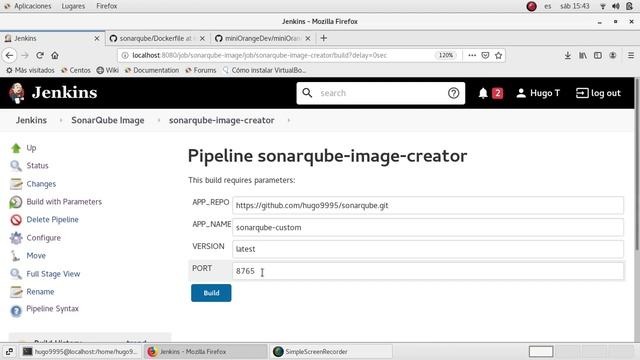The width and height of the screenshot is (640, 360).
Task: Open Forums bookmark
Action: click(x=201, y=70)
